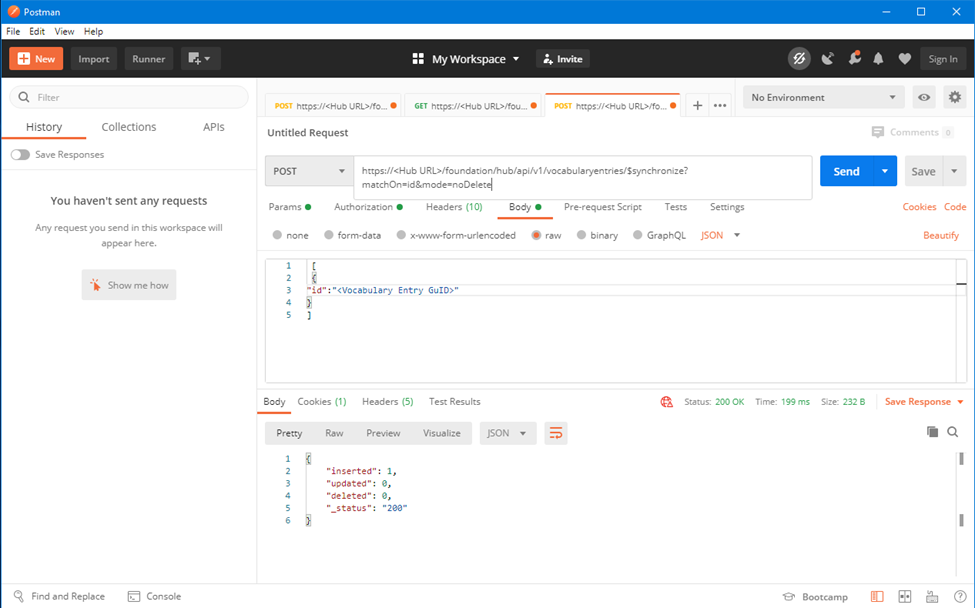Open the Pre-request Script tab
Viewport: 975px width, 608px height.
point(602,207)
